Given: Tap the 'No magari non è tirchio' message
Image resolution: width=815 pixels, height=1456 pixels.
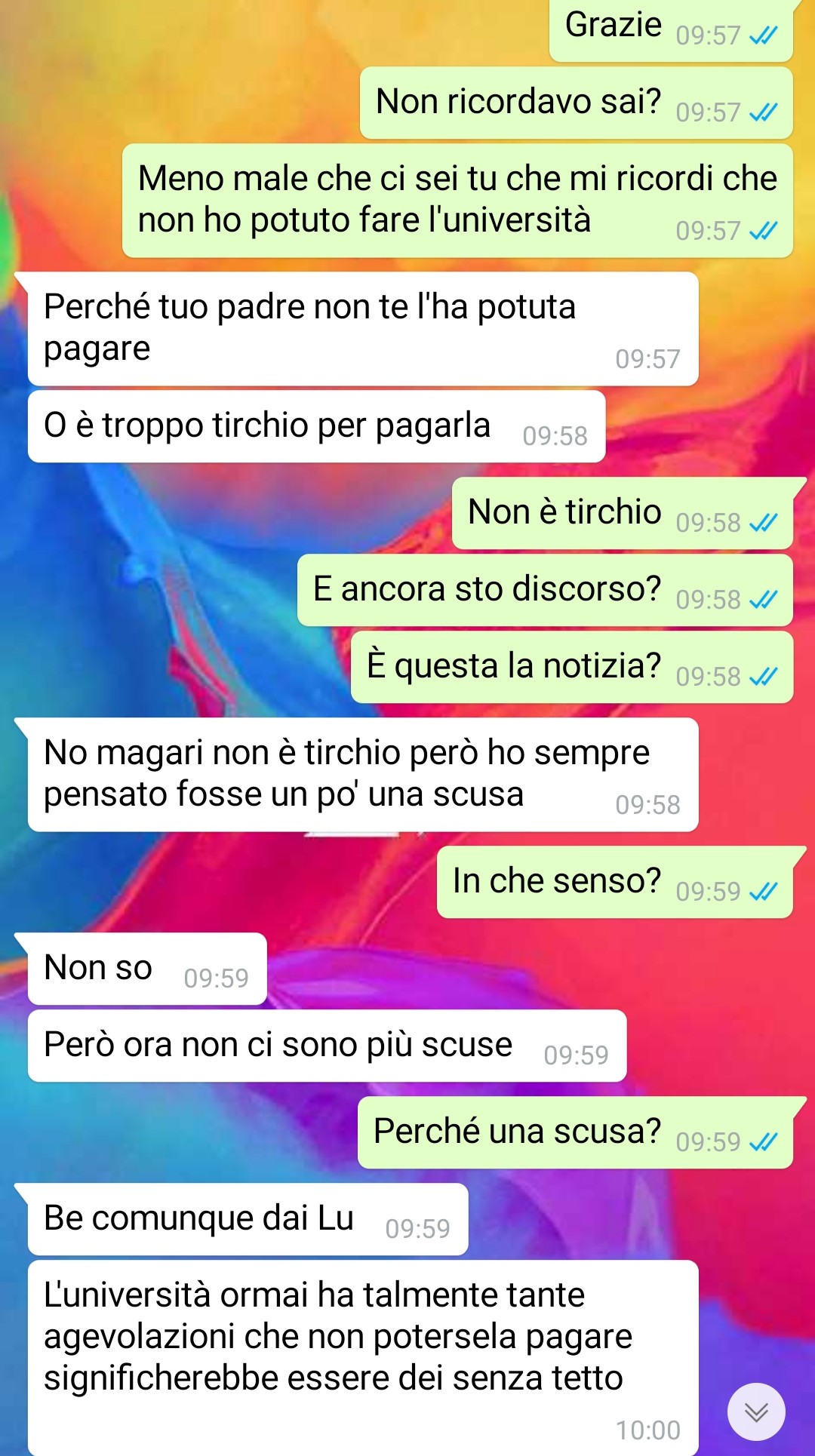Looking at the screenshot, I should (363, 775).
